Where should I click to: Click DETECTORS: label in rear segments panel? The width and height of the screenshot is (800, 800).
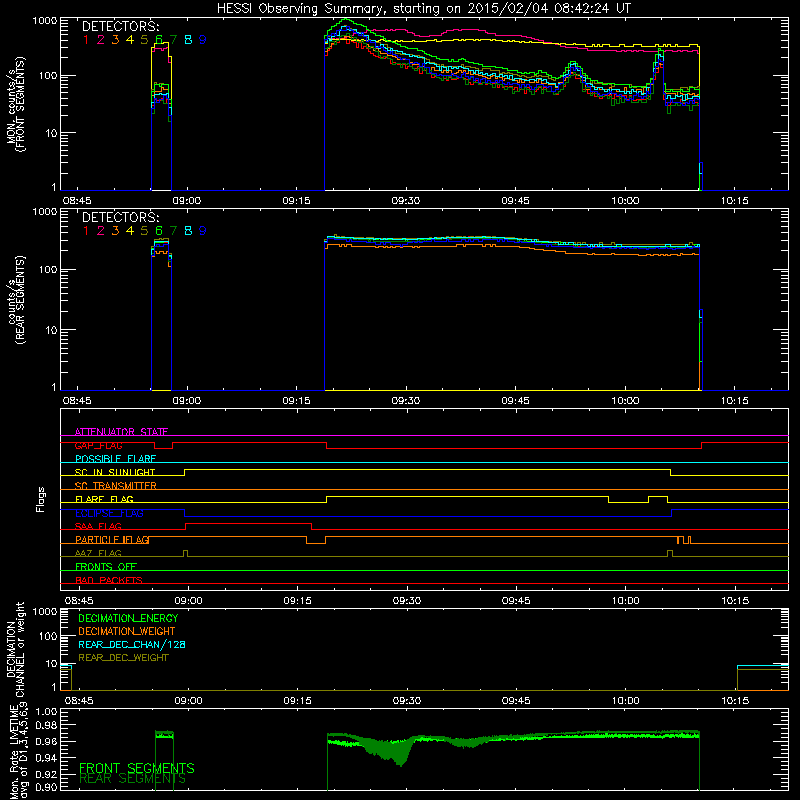(x=121, y=217)
